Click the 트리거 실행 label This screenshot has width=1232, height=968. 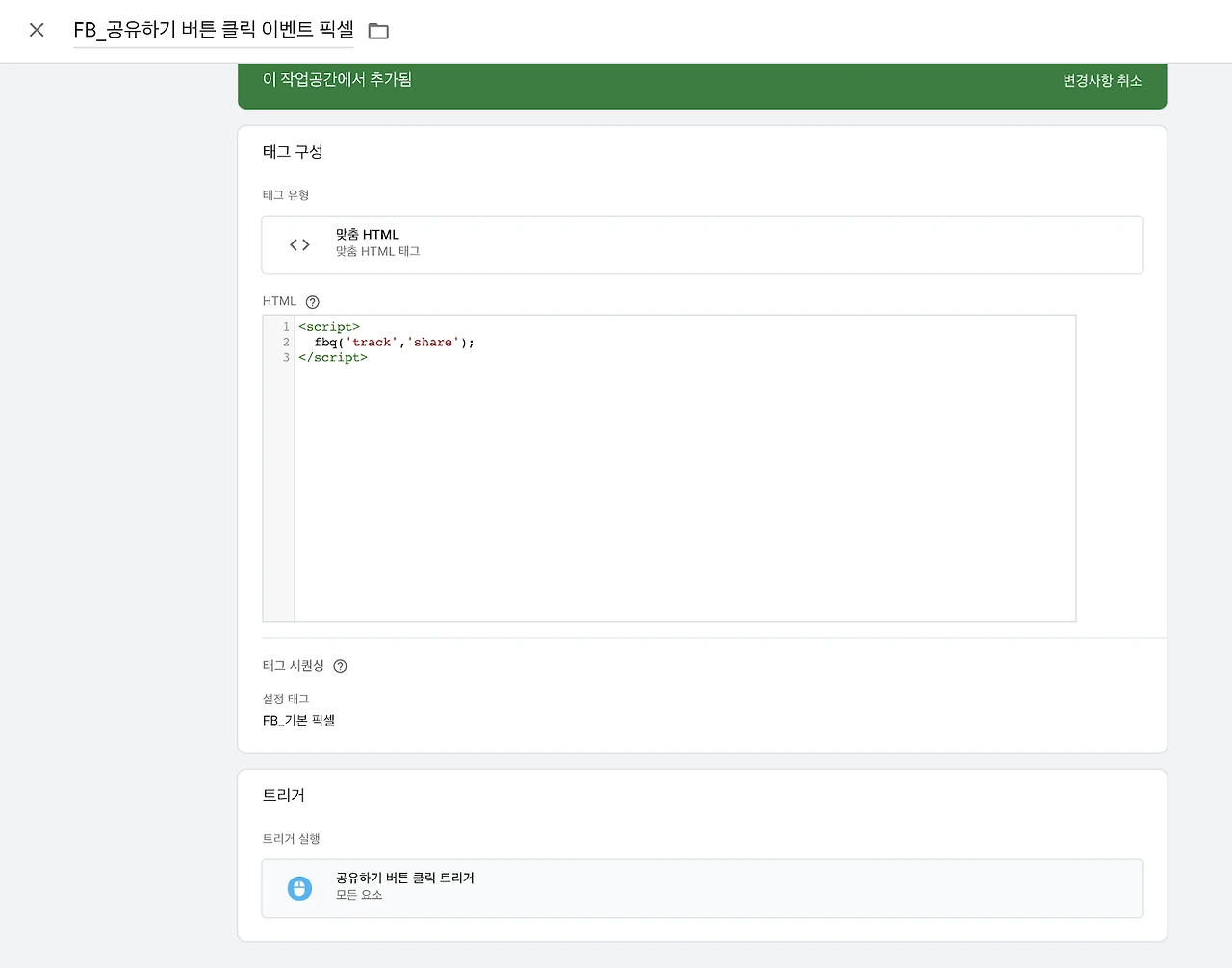pyautogui.click(x=292, y=839)
